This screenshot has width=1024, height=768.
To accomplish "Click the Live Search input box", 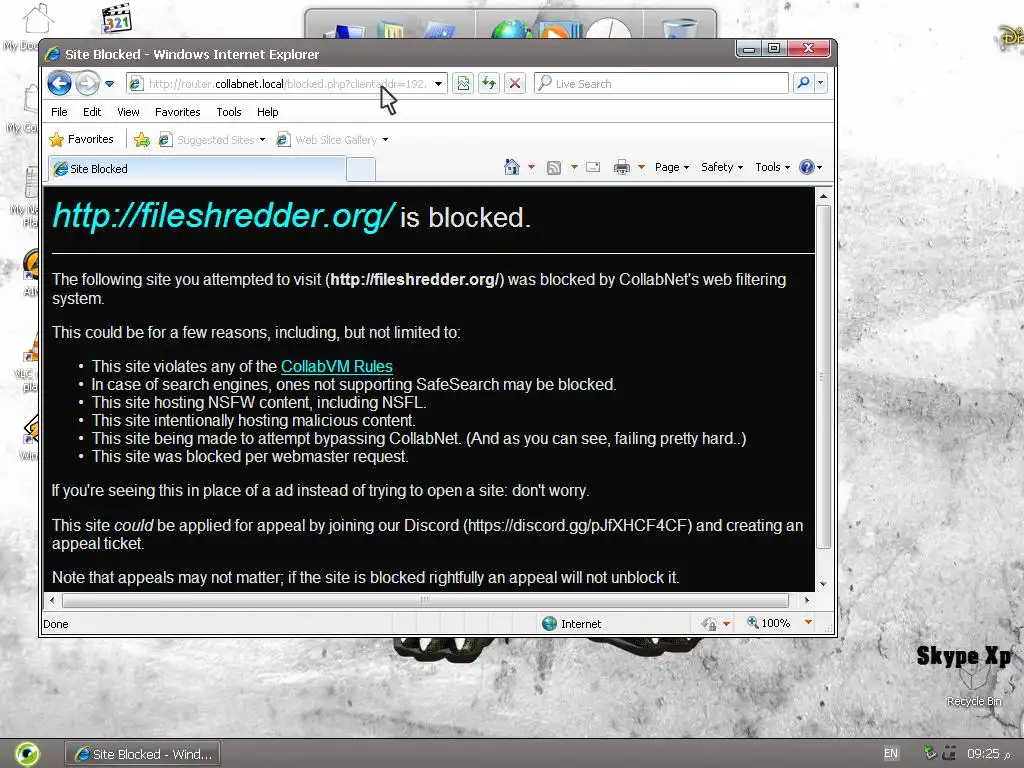I will click(x=661, y=84).
